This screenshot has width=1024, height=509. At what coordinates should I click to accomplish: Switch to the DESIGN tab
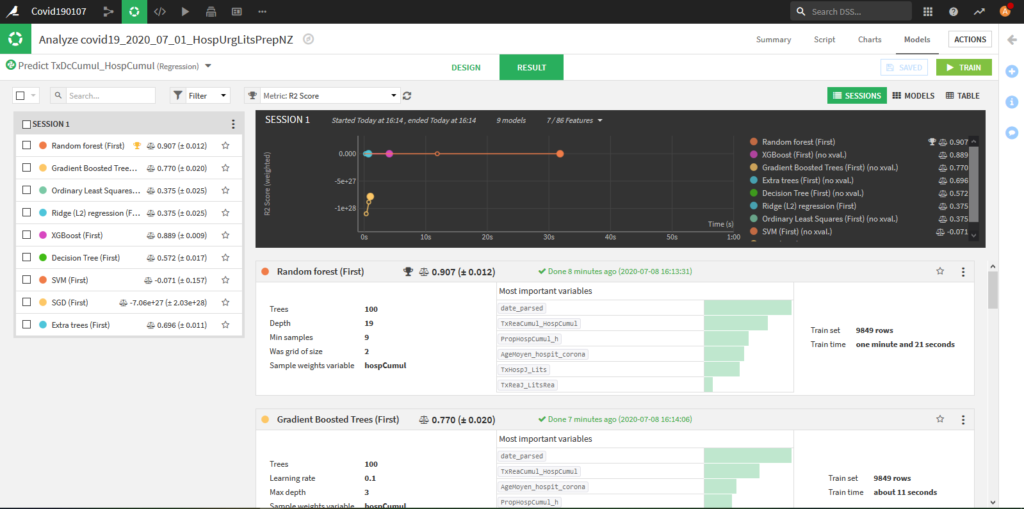click(466, 67)
